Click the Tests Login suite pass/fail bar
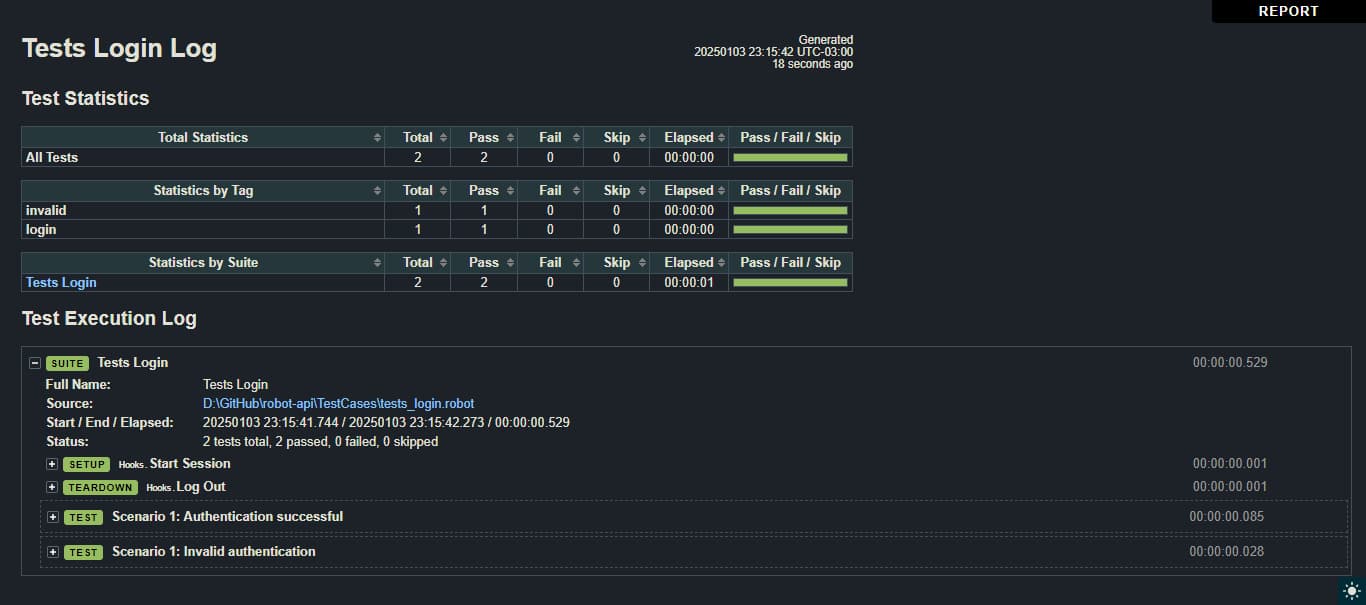The width and height of the screenshot is (1366, 605). tap(790, 282)
